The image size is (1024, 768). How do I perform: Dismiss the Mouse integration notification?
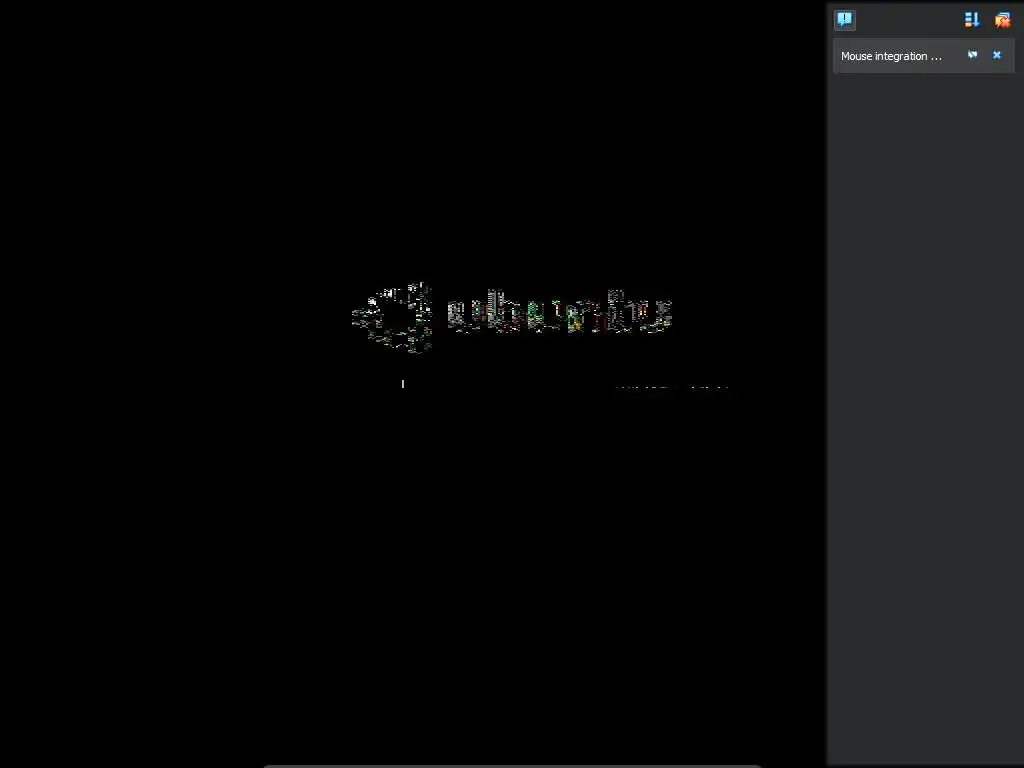[x=997, y=55]
